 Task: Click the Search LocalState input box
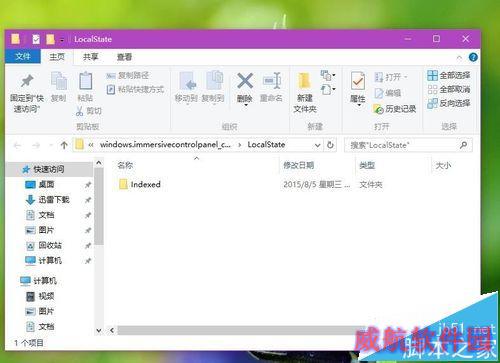pos(402,145)
